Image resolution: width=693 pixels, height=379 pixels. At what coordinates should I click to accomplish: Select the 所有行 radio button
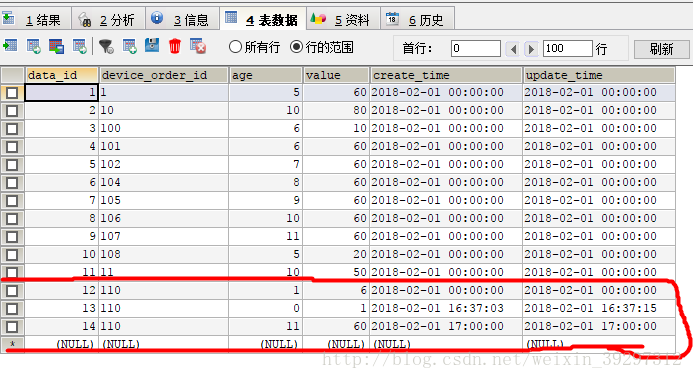pos(235,47)
